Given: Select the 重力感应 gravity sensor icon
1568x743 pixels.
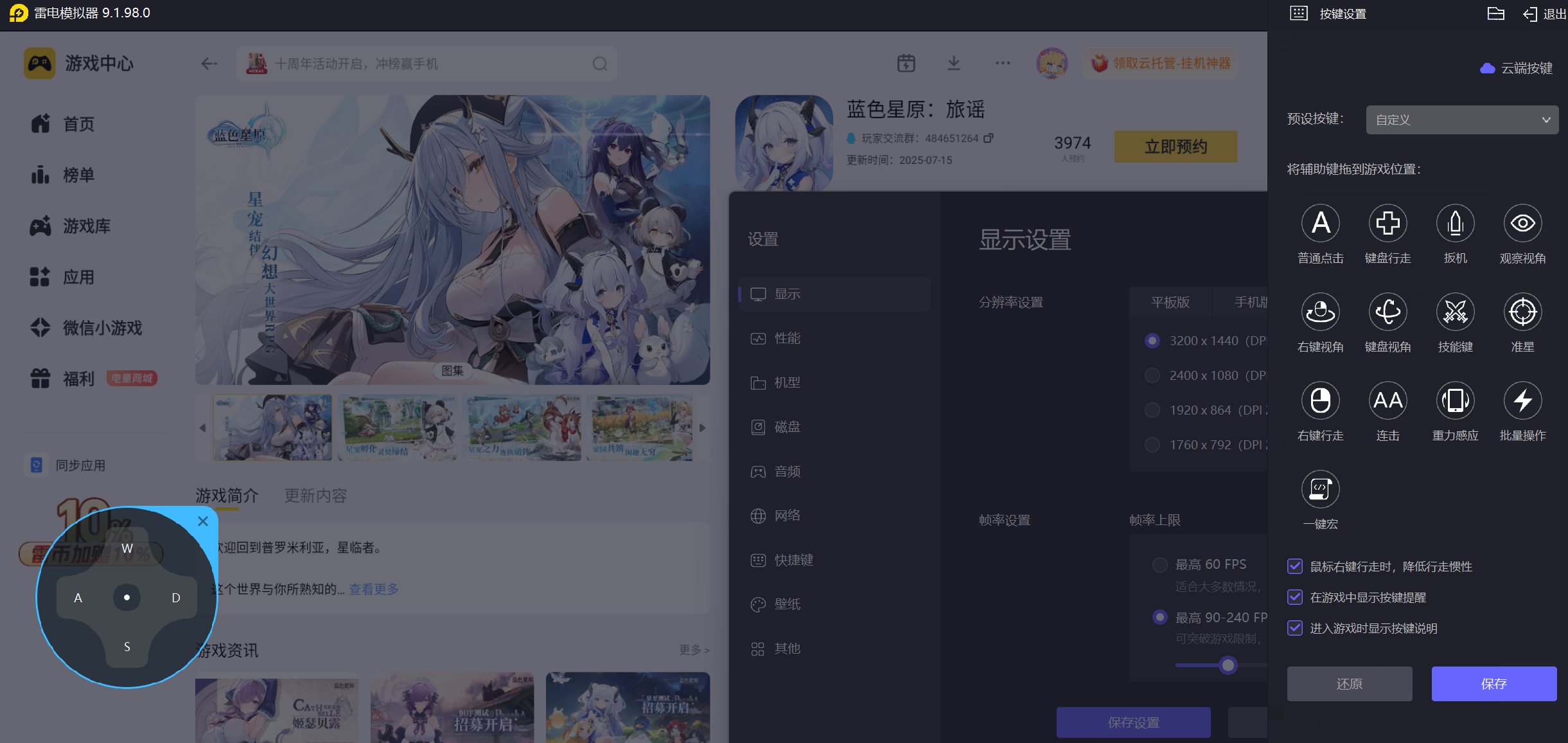Looking at the screenshot, I should tap(1455, 401).
